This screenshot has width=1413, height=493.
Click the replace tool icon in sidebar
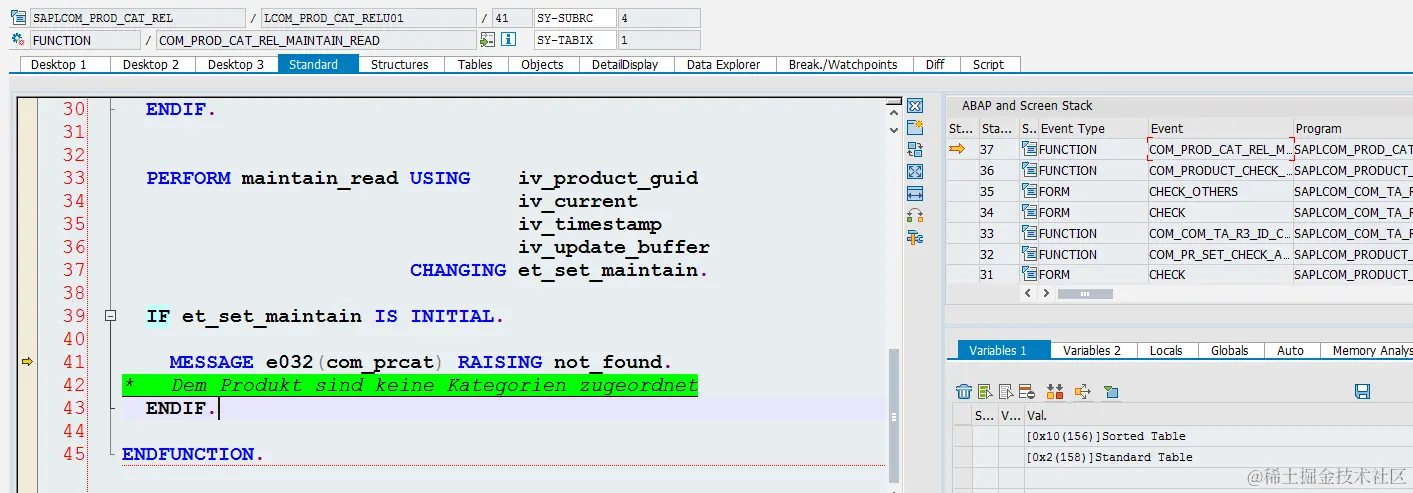pyautogui.click(x=915, y=149)
